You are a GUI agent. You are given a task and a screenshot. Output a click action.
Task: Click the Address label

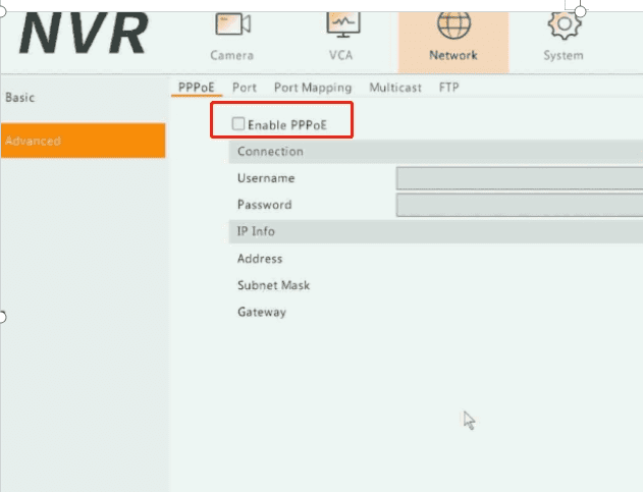click(x=260, y=259)
